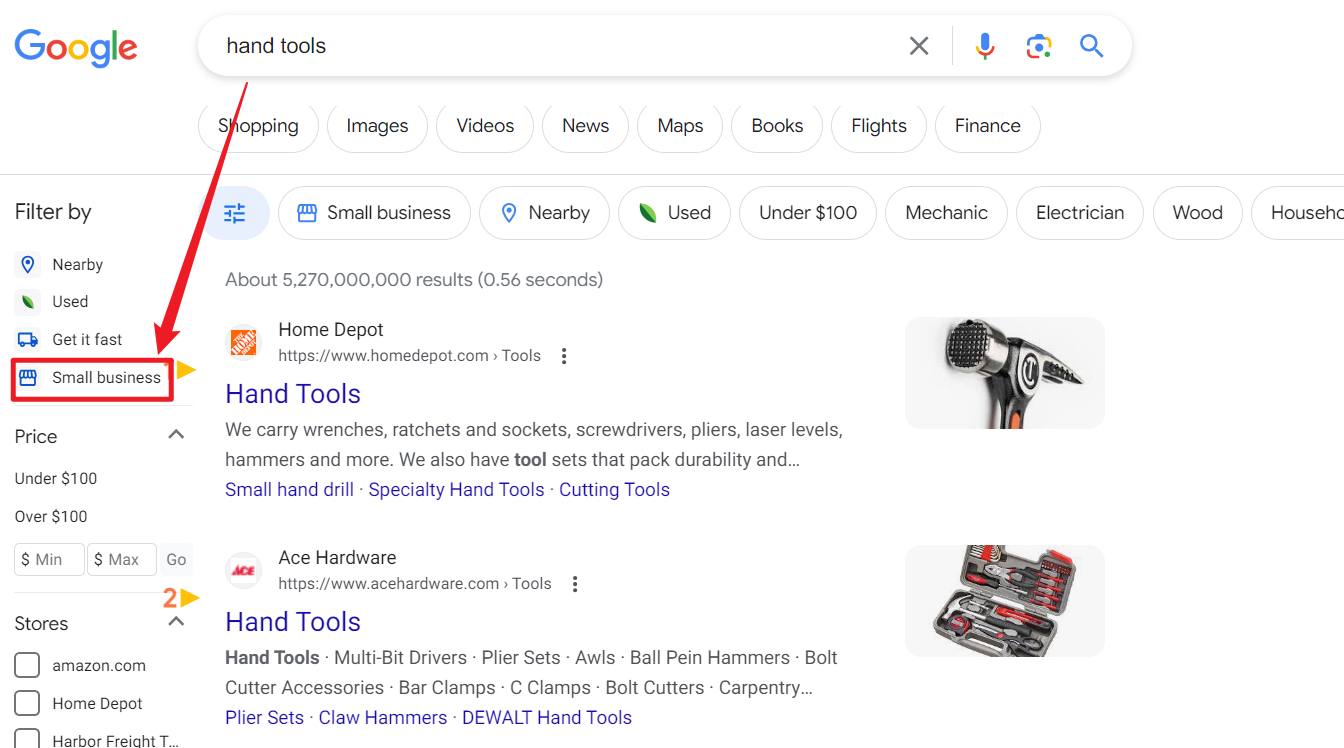Collapse the Stores filter section
Screen dimensions: 1344x748
coord(176,622)
